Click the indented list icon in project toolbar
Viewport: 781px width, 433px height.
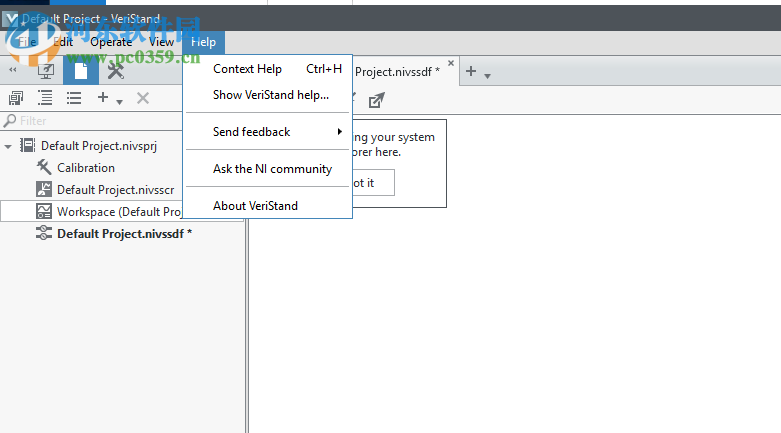(x=45, y=98)
